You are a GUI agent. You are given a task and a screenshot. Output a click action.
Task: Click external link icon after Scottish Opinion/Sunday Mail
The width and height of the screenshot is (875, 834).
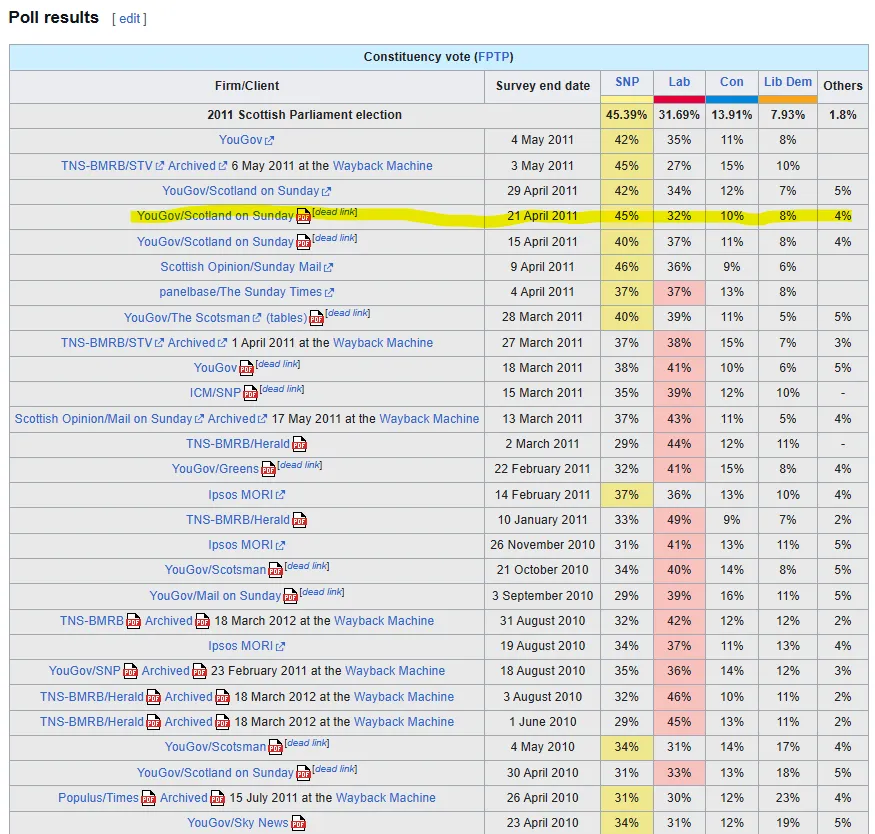(x=328, y=267)
